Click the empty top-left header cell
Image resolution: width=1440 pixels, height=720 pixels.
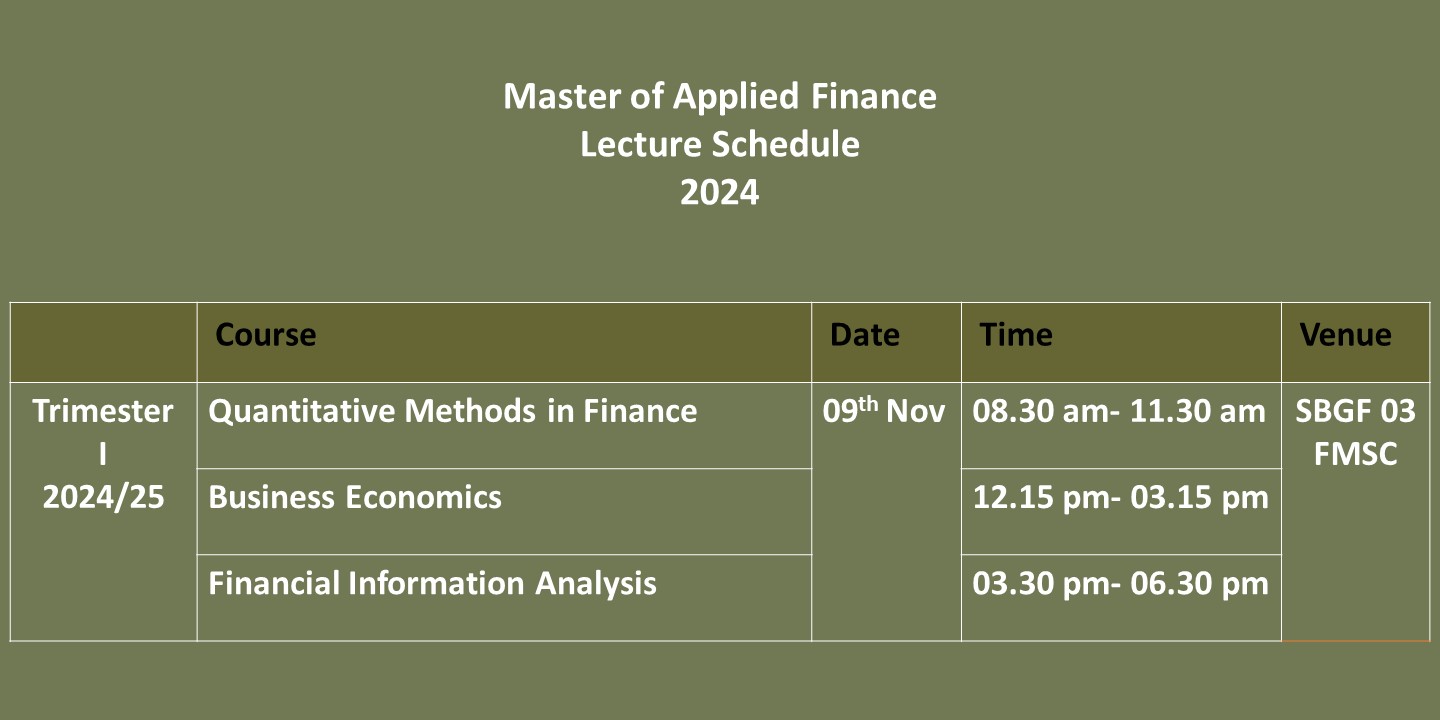coord(104,342)
